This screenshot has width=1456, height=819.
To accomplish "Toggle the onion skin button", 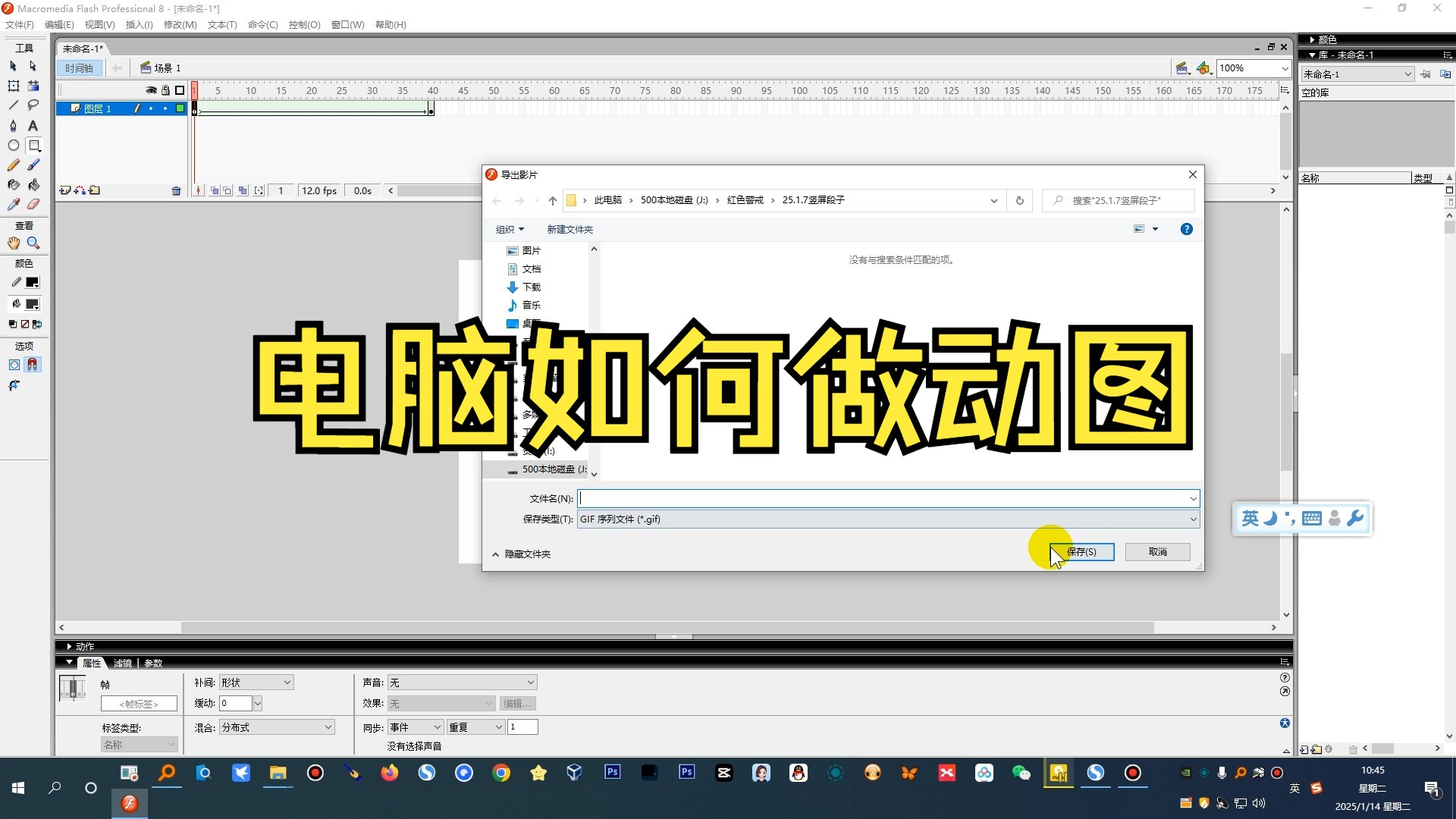I will coord(215,191).
